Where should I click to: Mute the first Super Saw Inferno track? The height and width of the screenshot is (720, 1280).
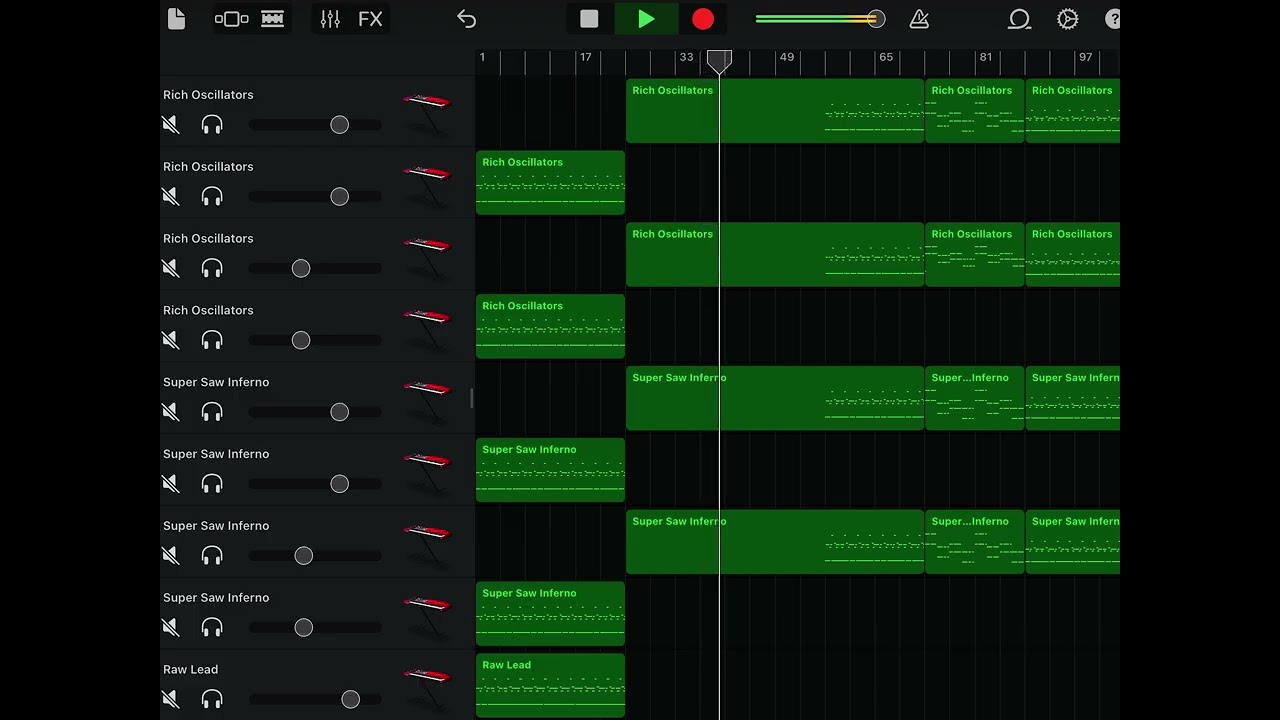[171, 412]
